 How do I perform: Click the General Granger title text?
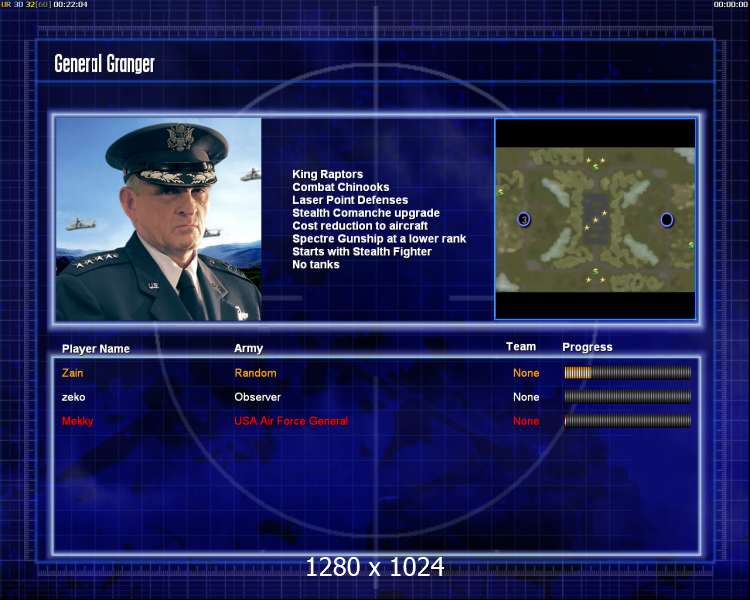coord(104,63)
